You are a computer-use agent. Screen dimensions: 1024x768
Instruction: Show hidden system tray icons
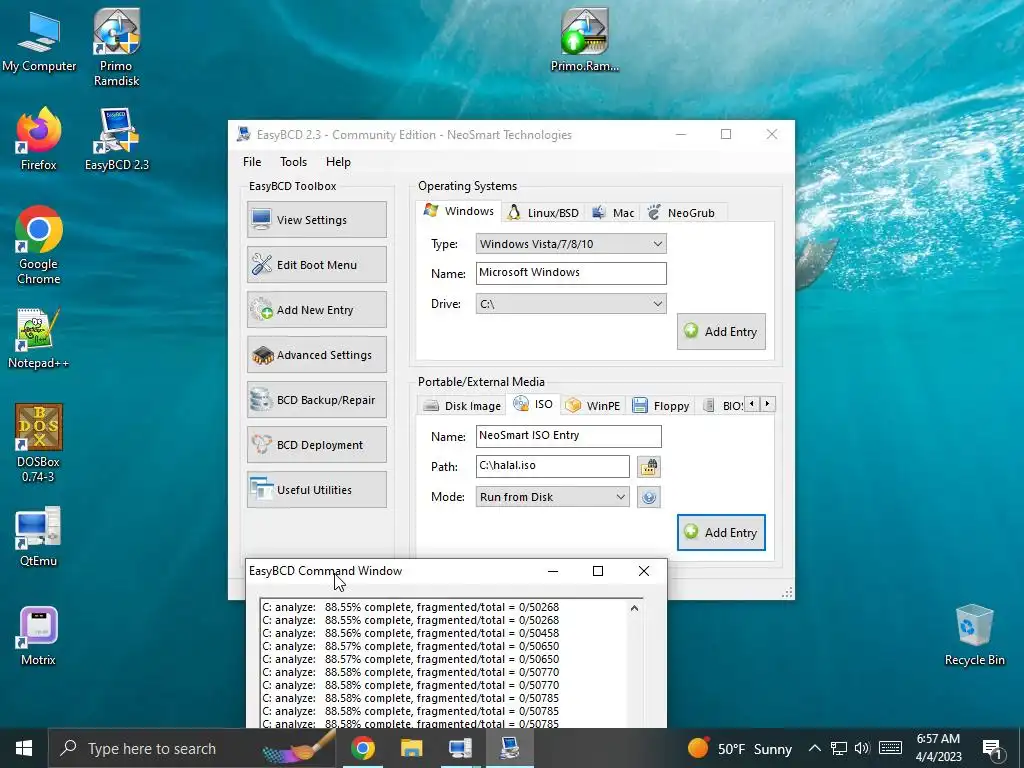(814, 748)
